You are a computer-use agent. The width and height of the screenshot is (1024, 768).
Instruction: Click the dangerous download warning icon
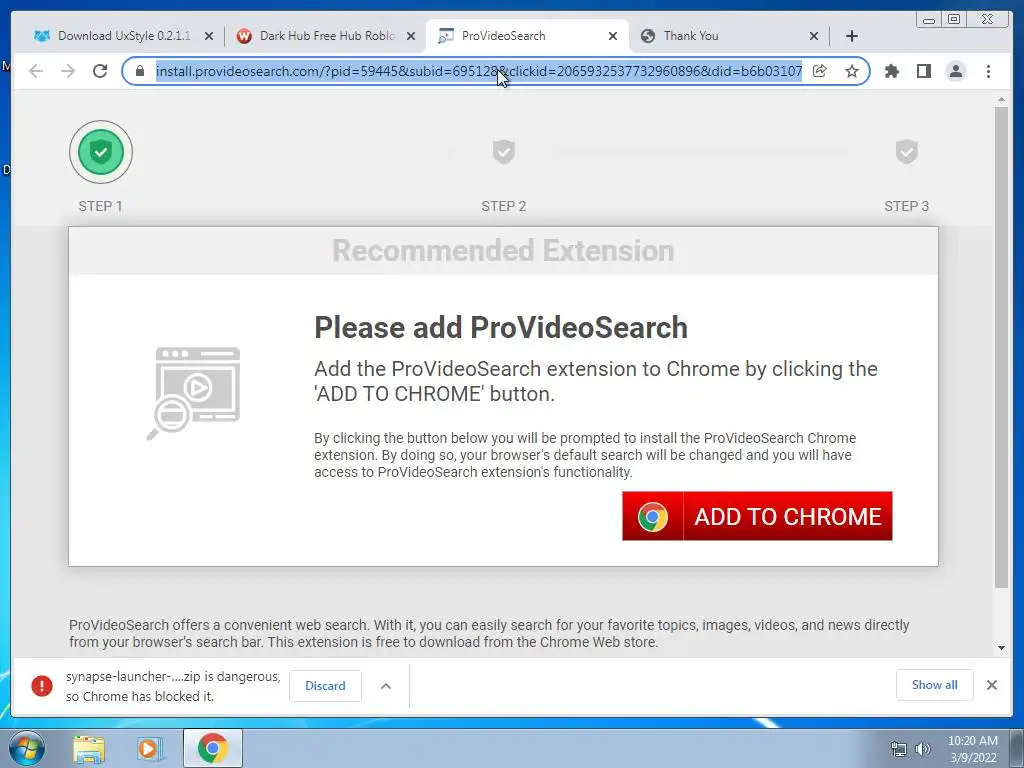(x=42, y=686)
